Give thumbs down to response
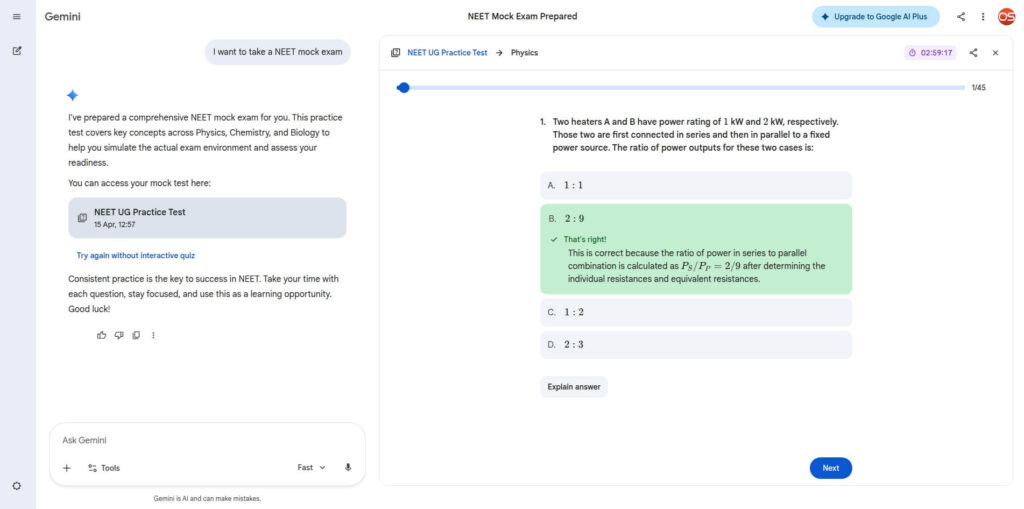 pos(119,335)
